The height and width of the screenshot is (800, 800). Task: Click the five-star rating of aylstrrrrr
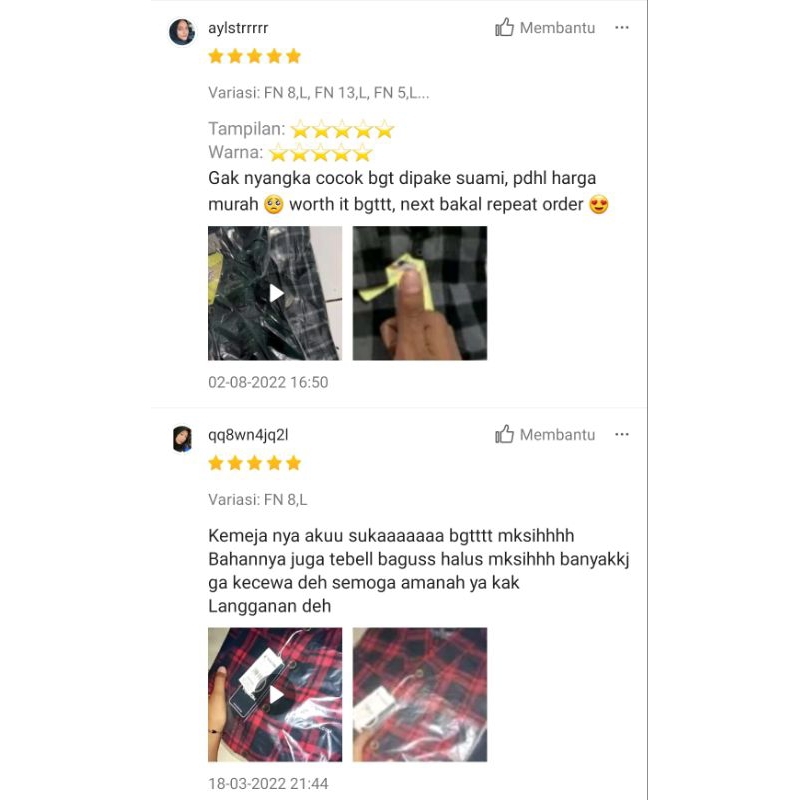coord(255,56)
